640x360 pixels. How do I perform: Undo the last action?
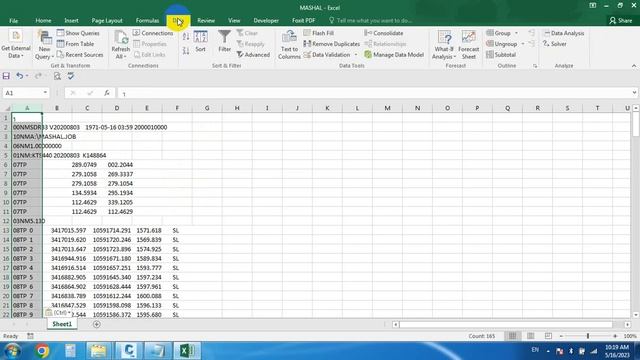[19, 76]
